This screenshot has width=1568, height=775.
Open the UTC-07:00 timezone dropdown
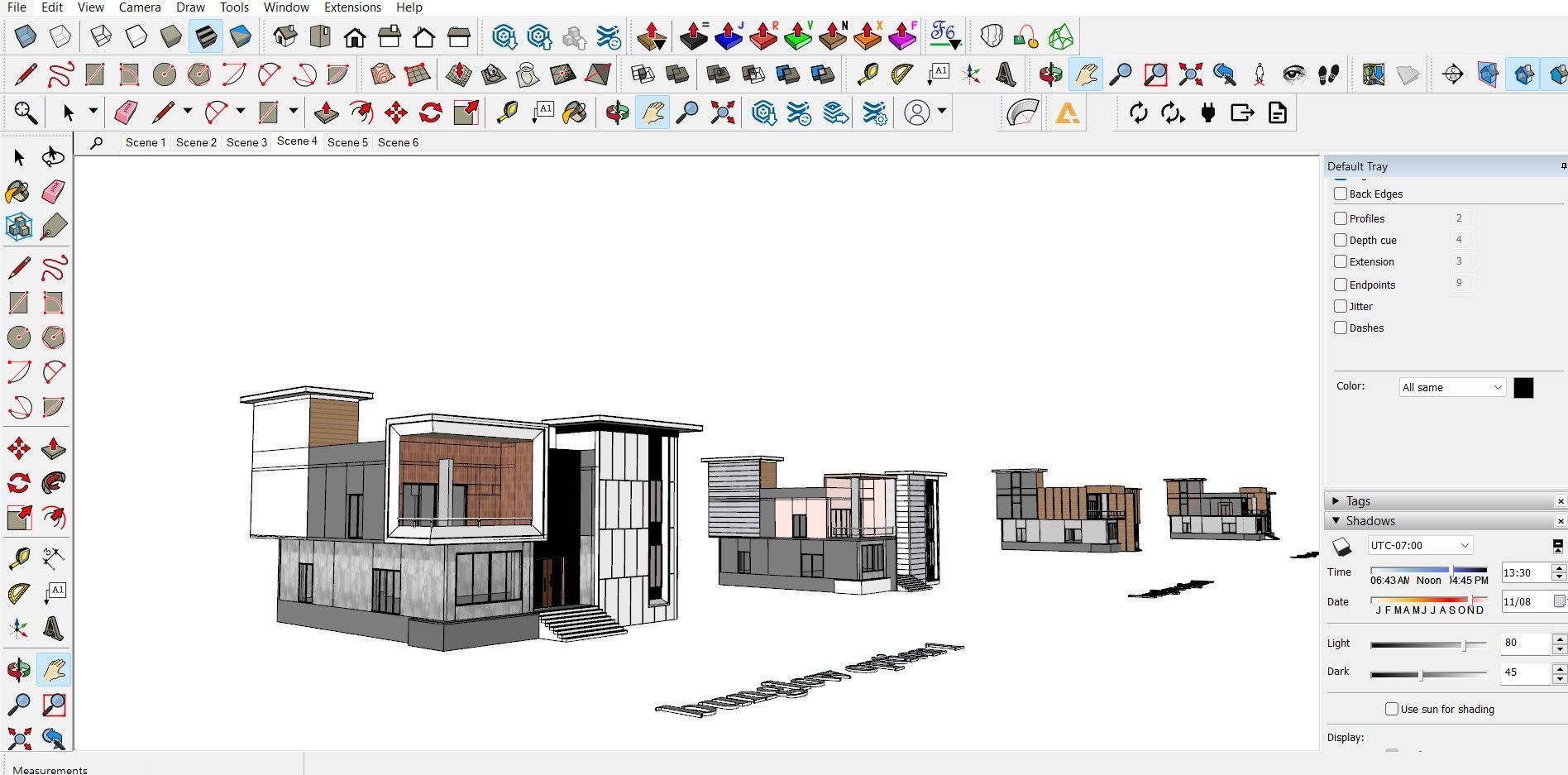(x=1420, y=545)
